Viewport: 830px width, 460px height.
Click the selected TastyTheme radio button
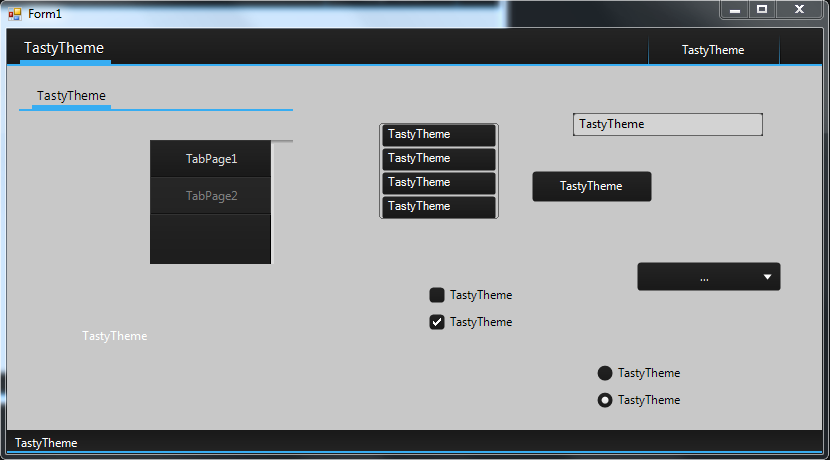coord(605,400)
